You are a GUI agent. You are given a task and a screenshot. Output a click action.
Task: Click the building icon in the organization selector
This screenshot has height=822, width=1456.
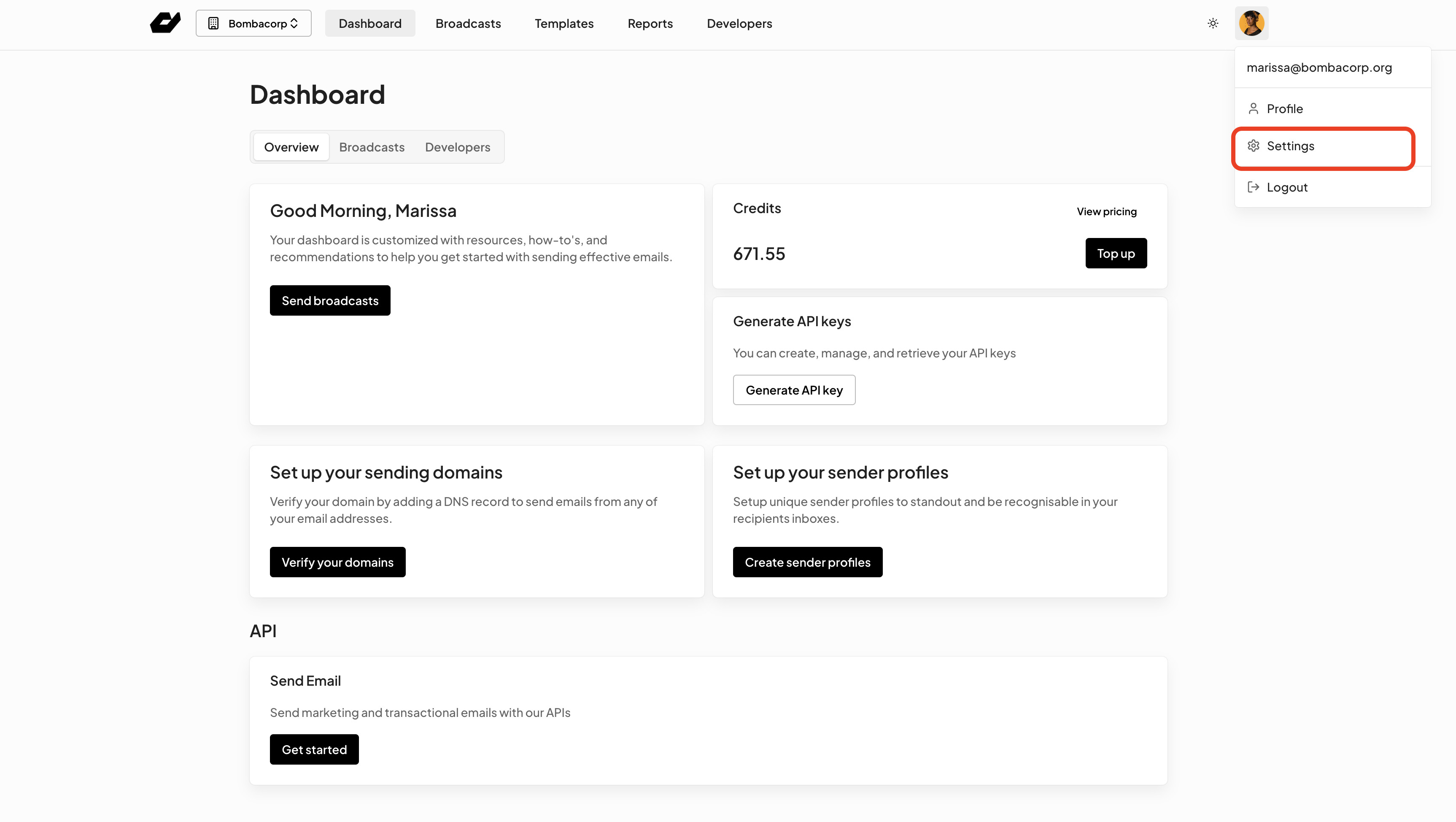213,23
